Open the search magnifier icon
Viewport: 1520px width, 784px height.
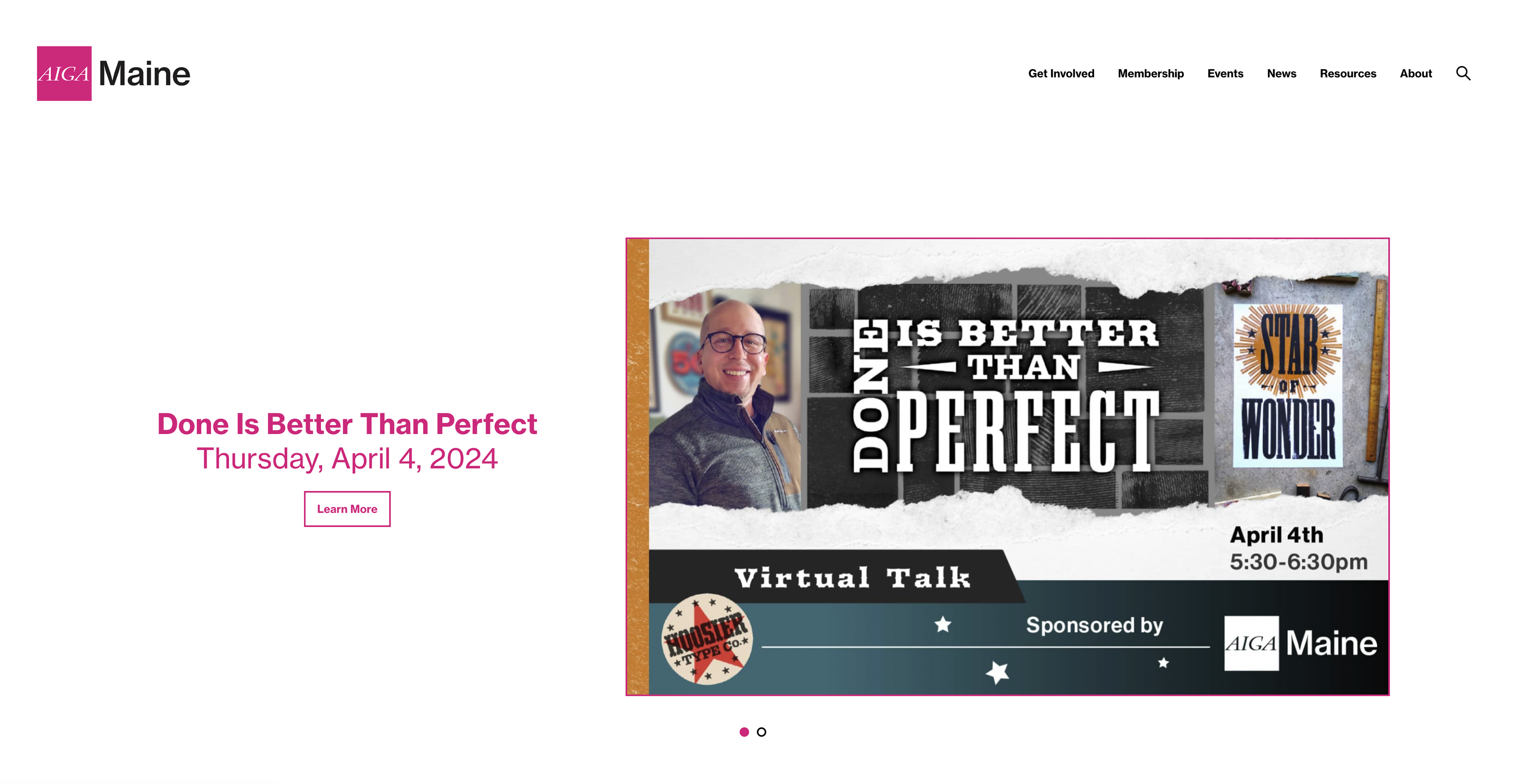[1463, 73]
